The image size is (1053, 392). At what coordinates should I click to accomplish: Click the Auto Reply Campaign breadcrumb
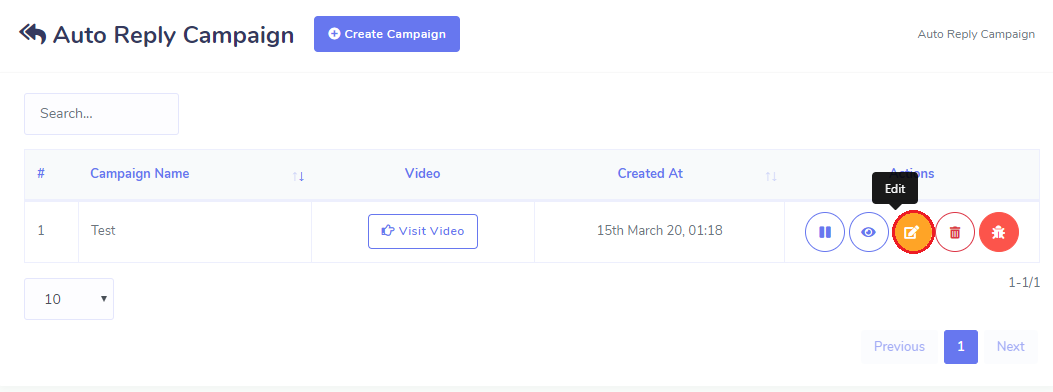pos(976,34)
